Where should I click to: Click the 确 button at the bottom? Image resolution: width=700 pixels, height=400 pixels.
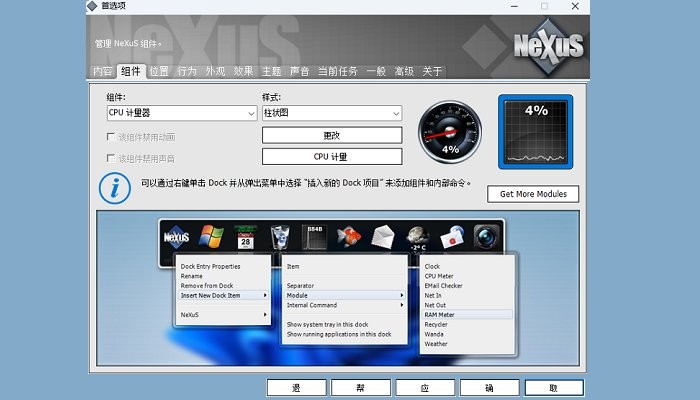point(489,388)
